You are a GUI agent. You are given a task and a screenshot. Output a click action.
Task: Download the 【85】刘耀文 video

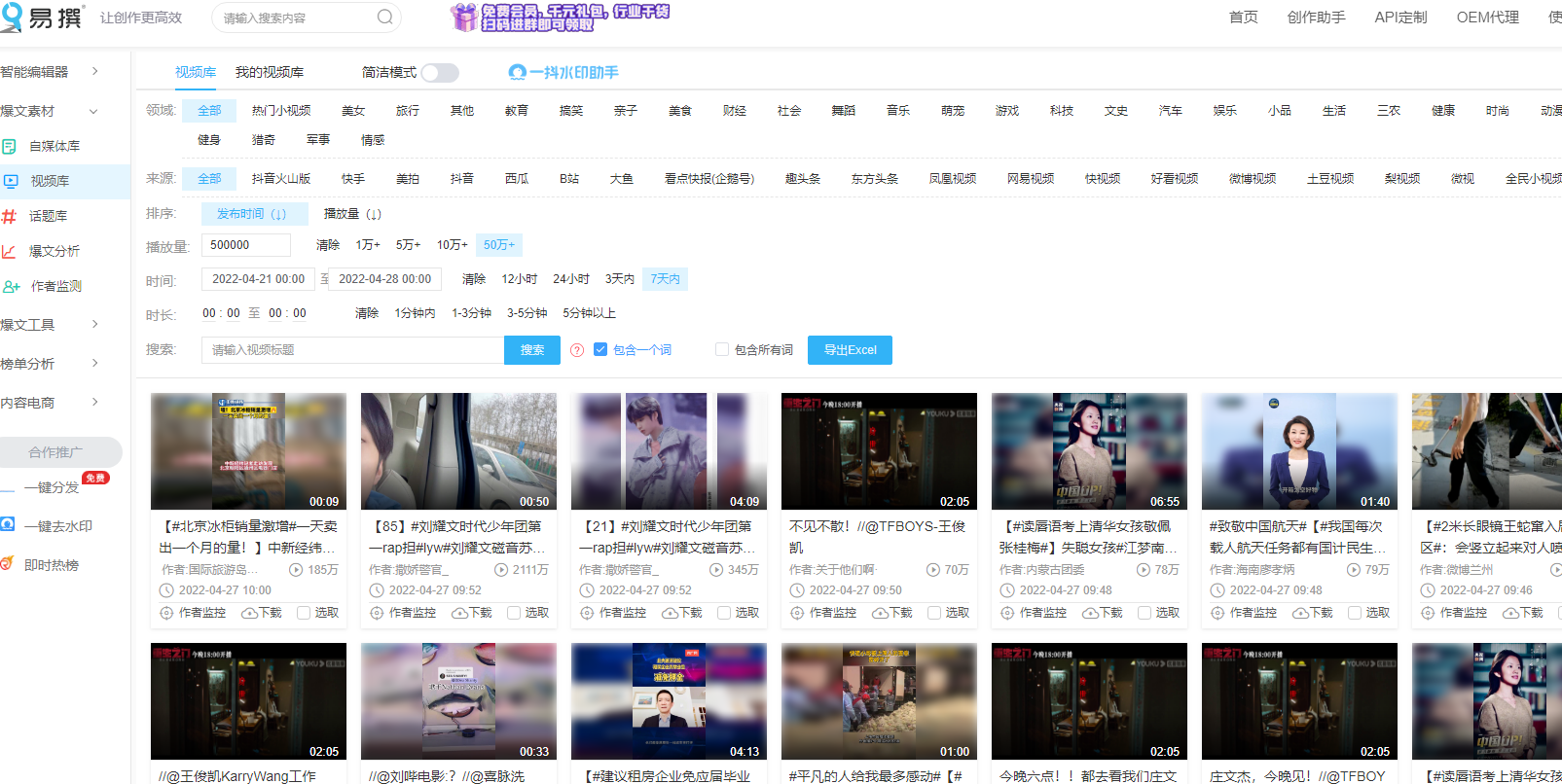472,613
